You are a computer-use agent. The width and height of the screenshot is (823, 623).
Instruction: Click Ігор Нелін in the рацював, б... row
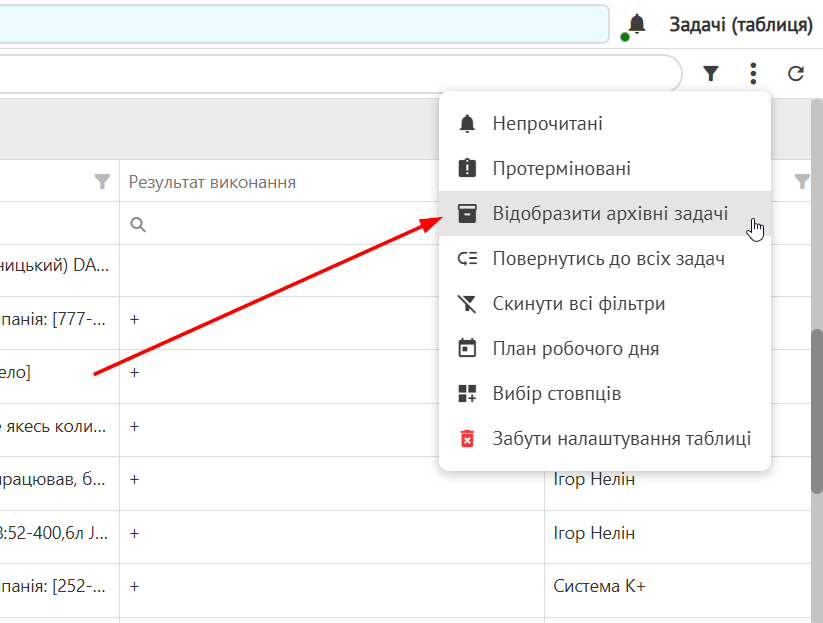pos(594,479)
